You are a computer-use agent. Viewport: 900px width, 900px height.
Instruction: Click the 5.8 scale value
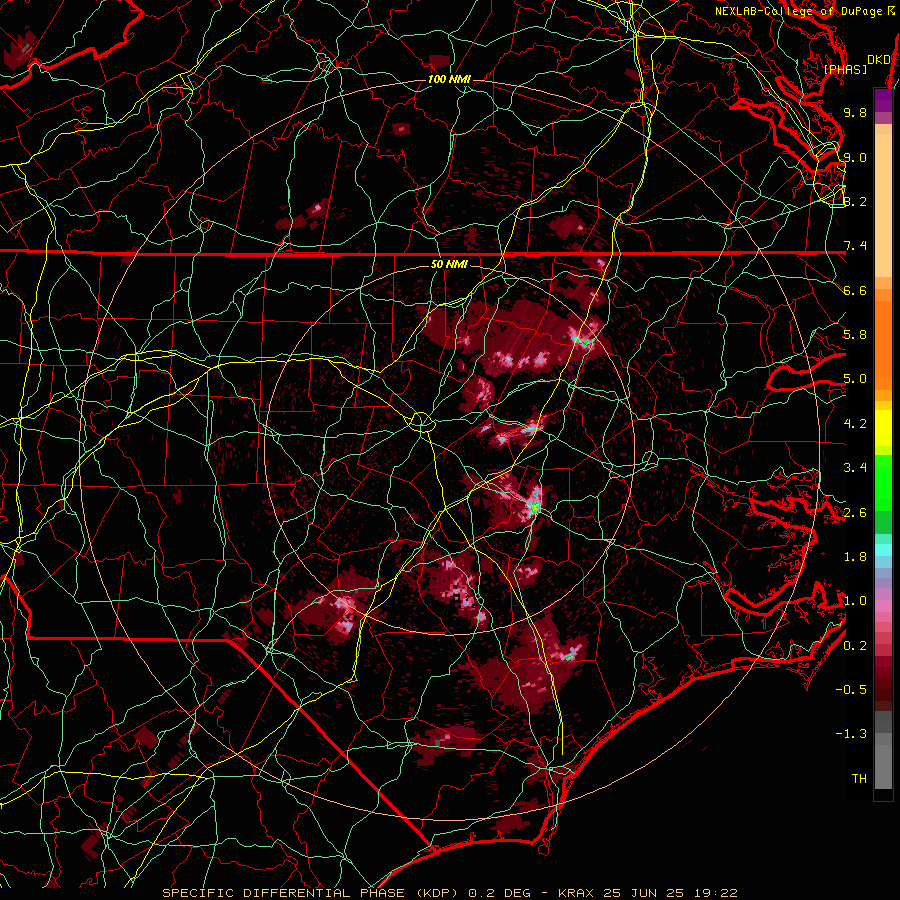tap(855, 335)
